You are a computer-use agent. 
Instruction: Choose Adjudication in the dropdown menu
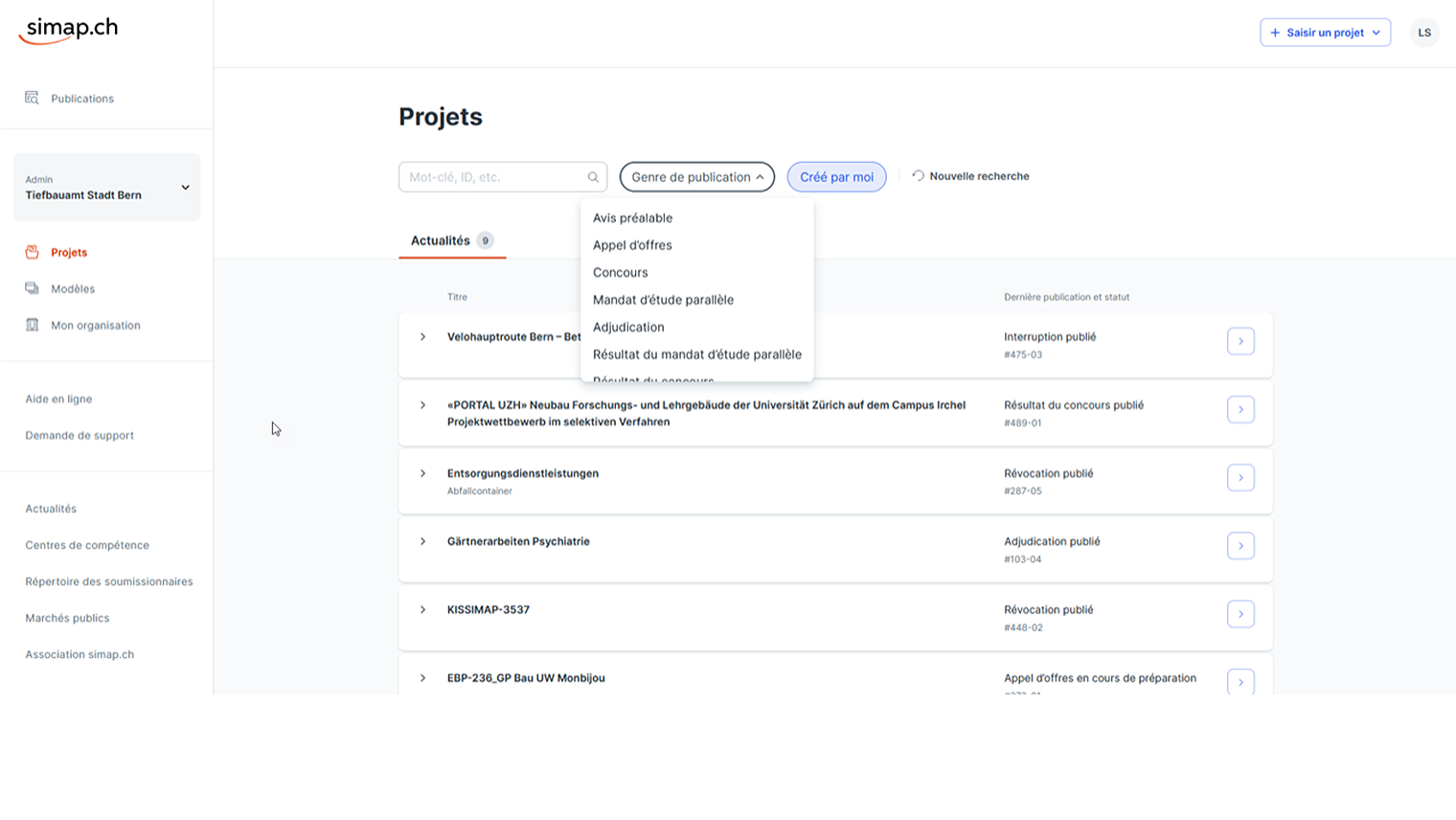(x=628, y=328)
